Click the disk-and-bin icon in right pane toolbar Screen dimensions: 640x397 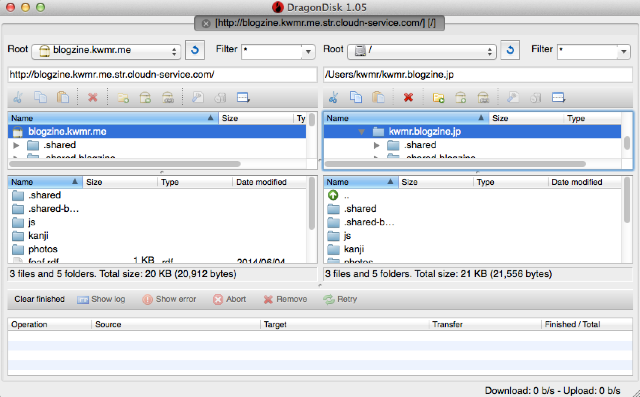point(536,98)
